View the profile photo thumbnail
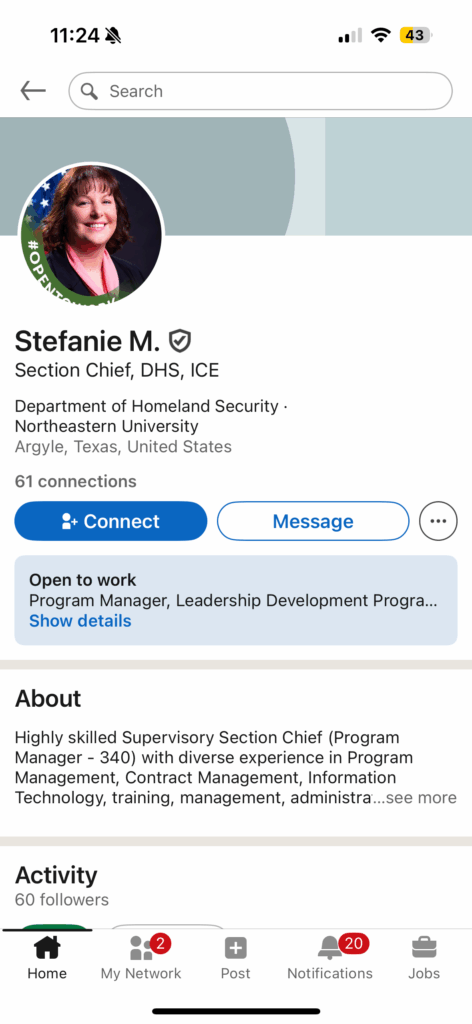This screenshot has width=472, height=1024. tap(91, 235)
